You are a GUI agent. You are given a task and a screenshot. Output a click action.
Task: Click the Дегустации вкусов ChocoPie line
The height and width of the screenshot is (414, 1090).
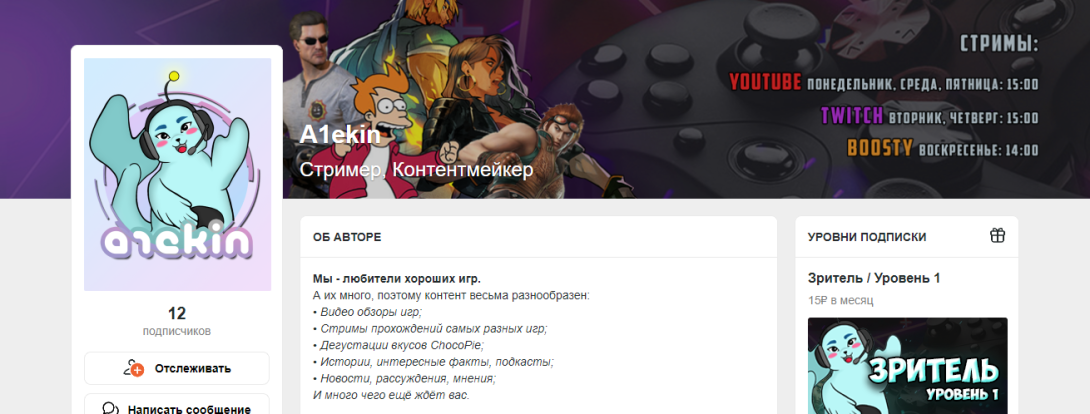click(398, 345)
